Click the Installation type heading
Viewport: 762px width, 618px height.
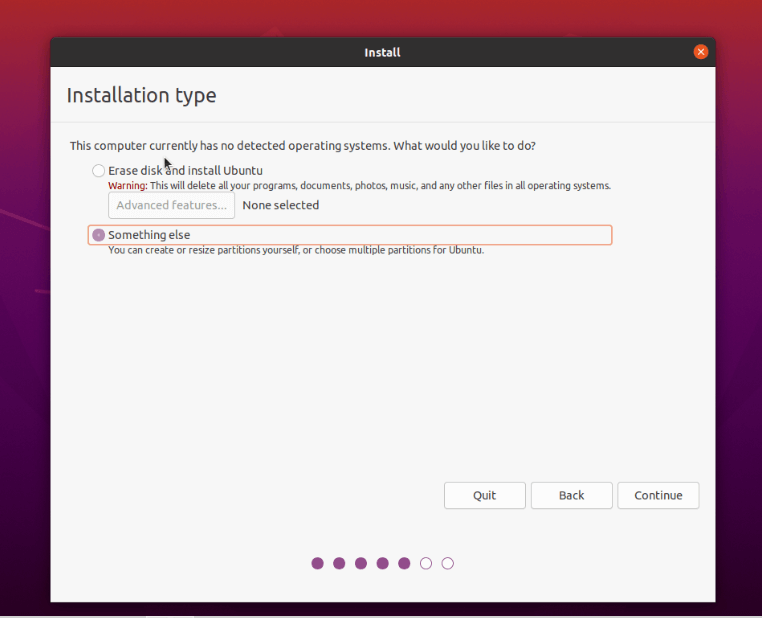[141, 96]
